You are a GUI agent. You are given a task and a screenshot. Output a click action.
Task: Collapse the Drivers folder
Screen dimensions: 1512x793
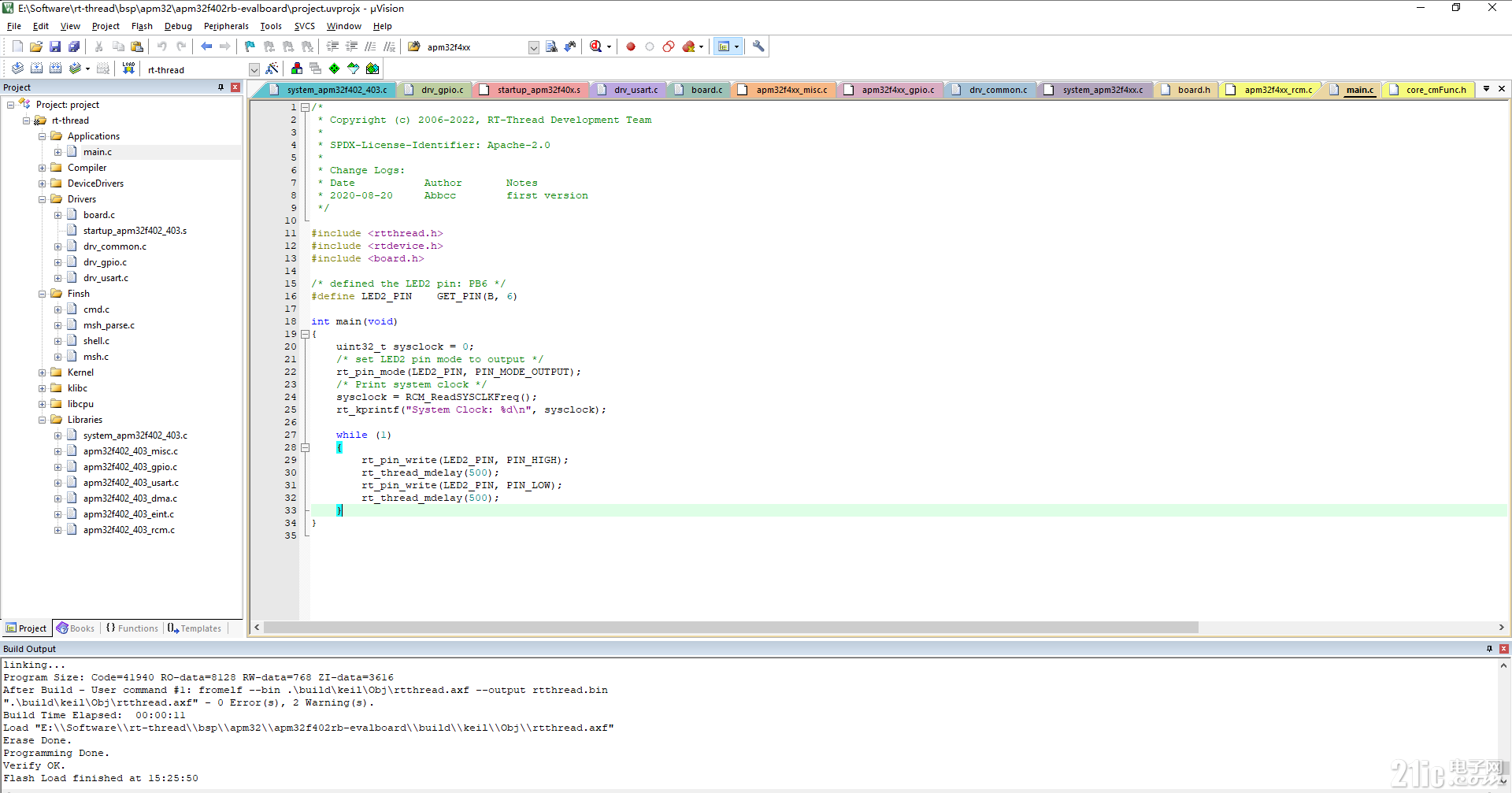43,199
